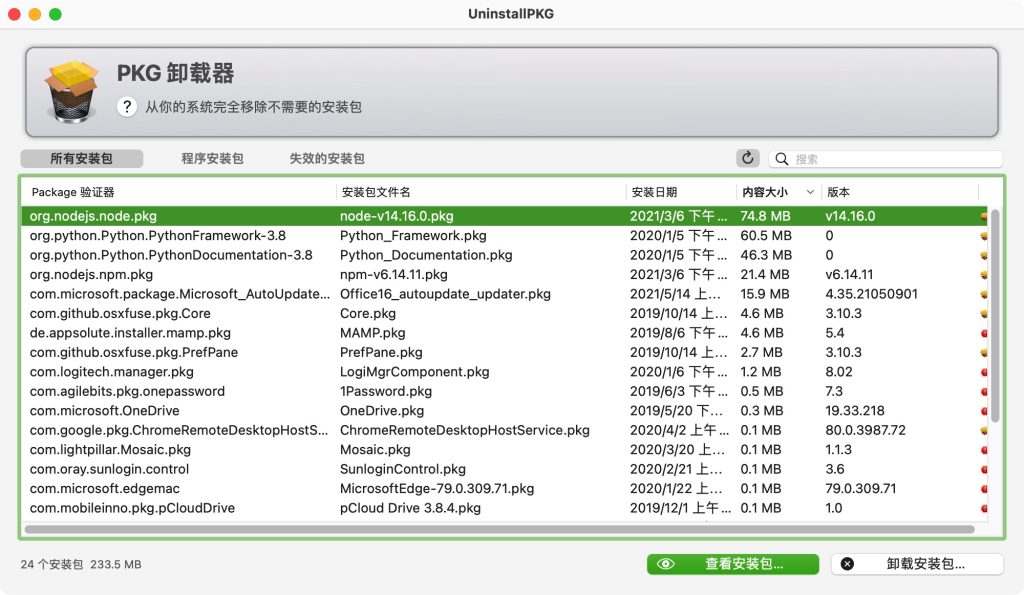Click the help question mark icon

tap(127, 106)
